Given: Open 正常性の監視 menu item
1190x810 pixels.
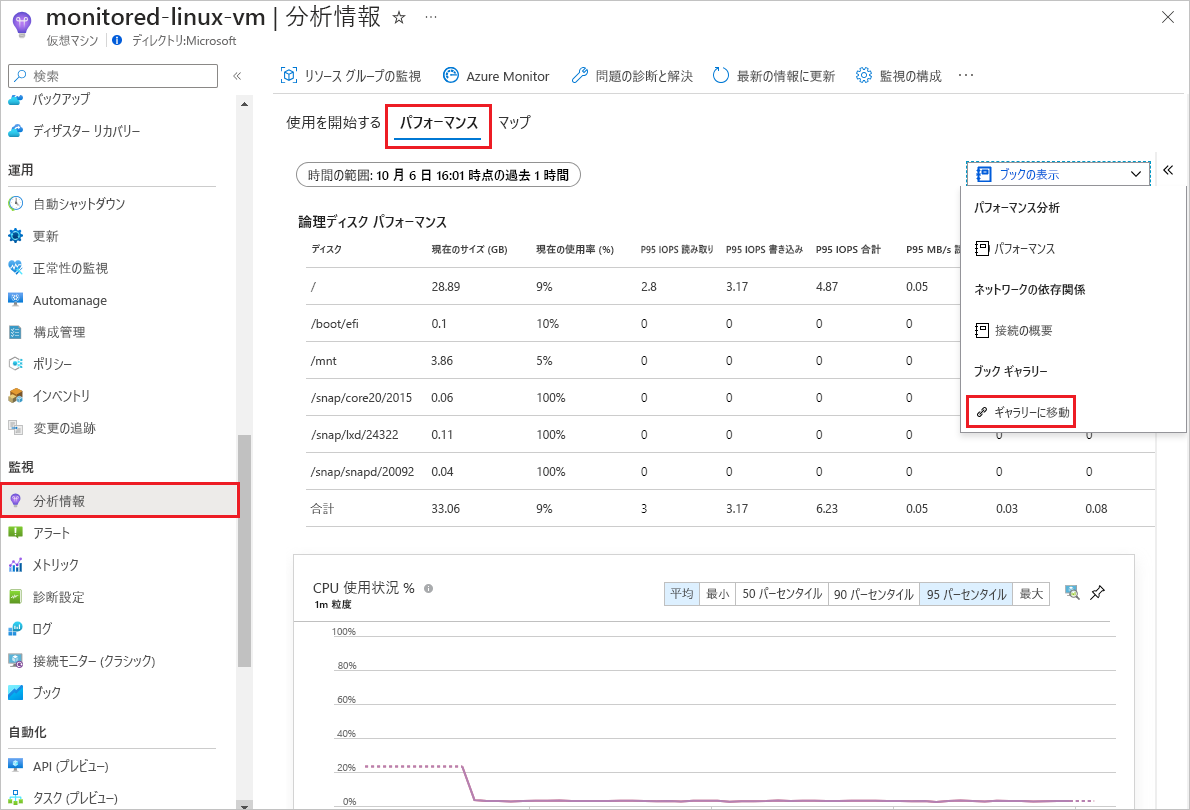Looking at the screenshot, I should (x=58, y=268).
